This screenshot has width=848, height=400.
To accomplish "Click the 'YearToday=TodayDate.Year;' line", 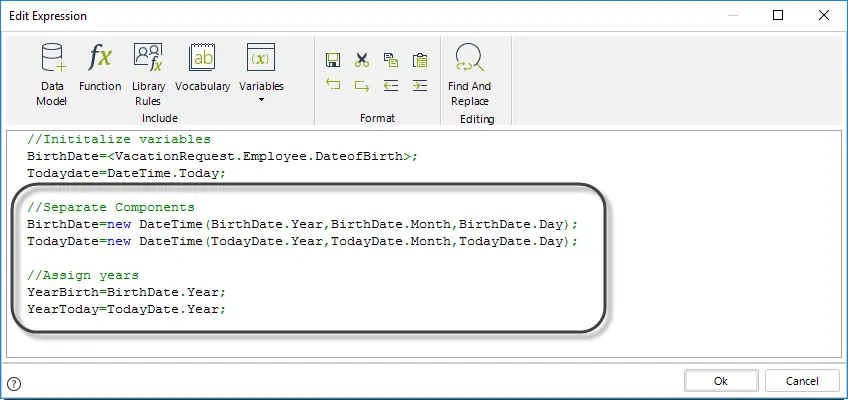I will click(x=126, y=310).
